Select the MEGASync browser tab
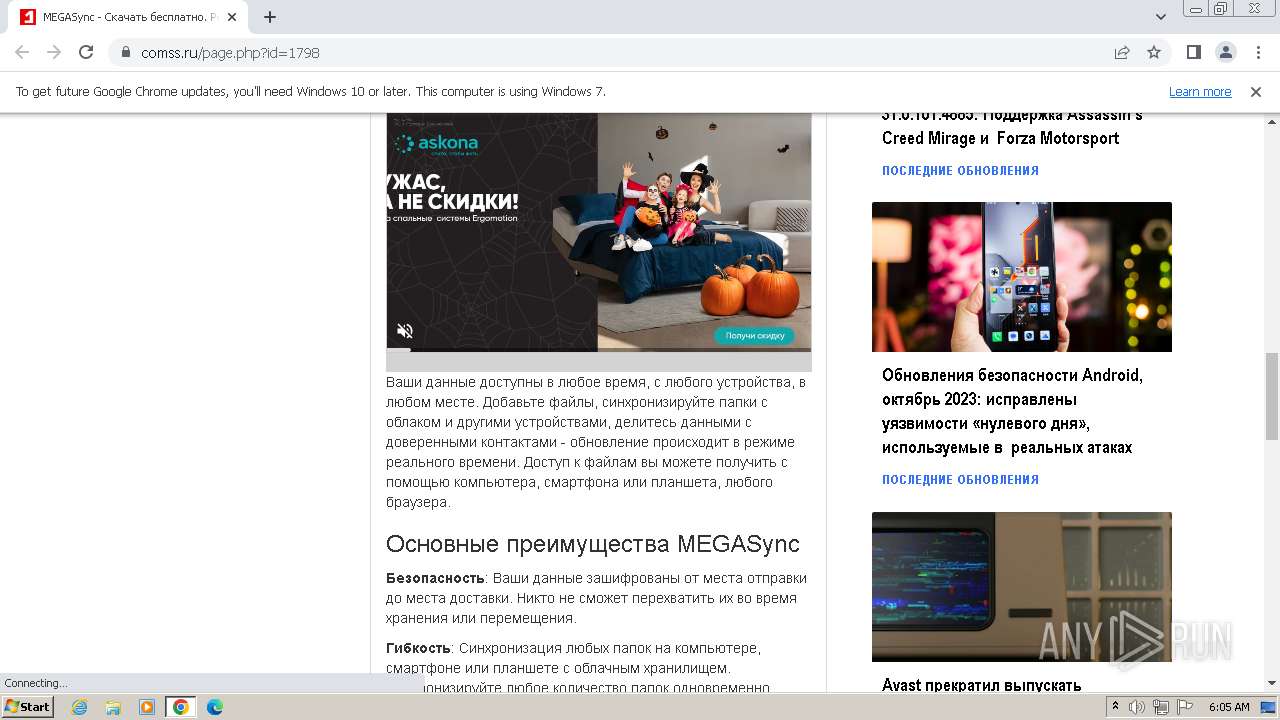 [128, 17]
